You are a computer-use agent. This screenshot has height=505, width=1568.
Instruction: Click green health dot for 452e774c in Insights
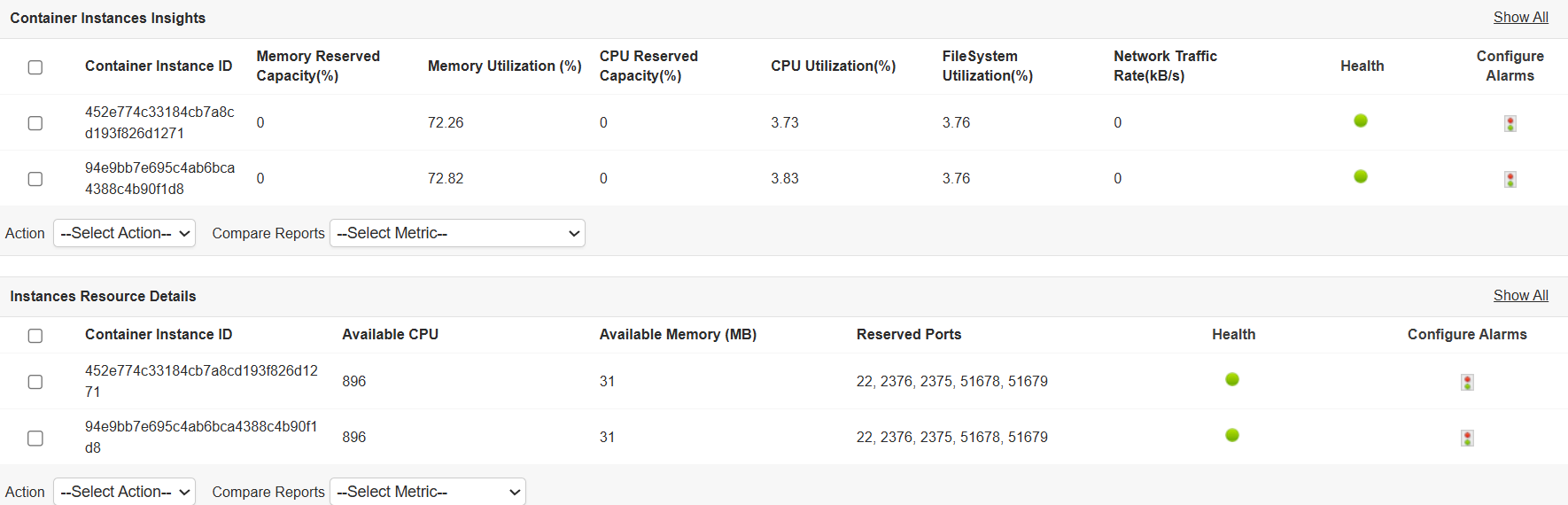point(1361,120)
